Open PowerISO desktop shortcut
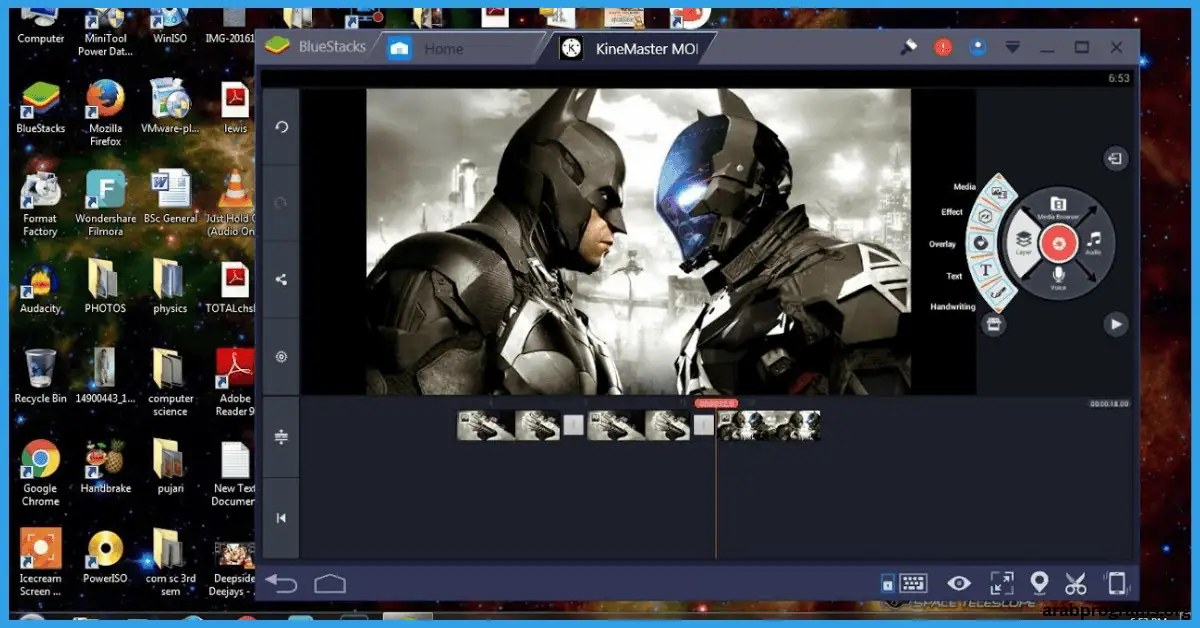The width and height of the screenshot is (1200, 628). [105, 557]
